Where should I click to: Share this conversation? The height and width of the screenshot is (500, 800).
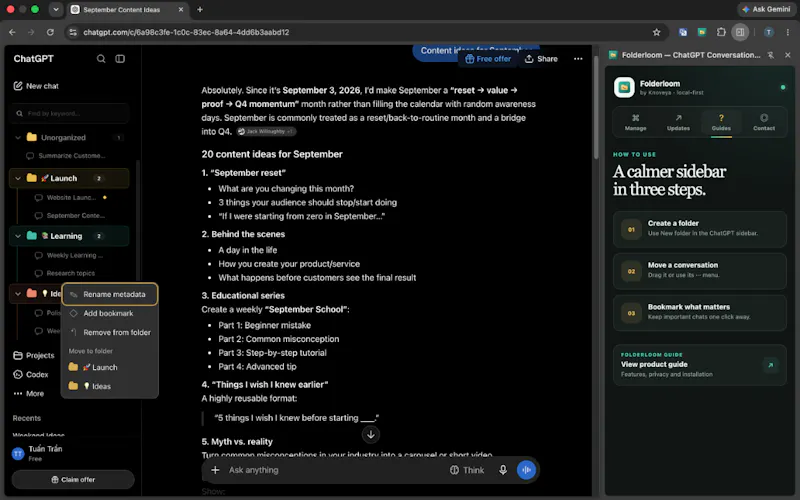(x=541, y=59)
